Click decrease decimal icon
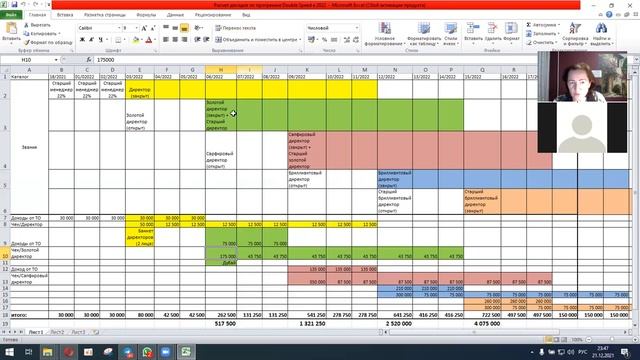This screenshot has height=360, width=640. point(356,40)
